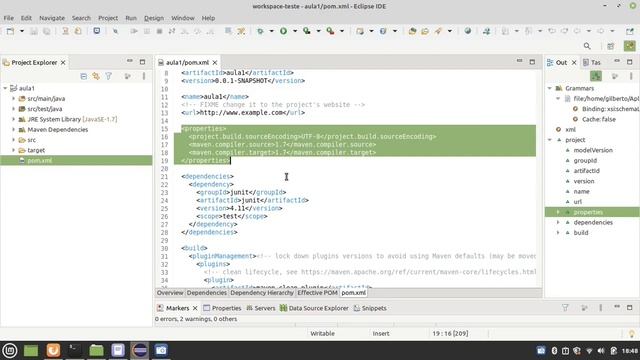This screenshot has width=640, height=360.
Task: Open the Help menu
Action: click(x=208, y=18)
